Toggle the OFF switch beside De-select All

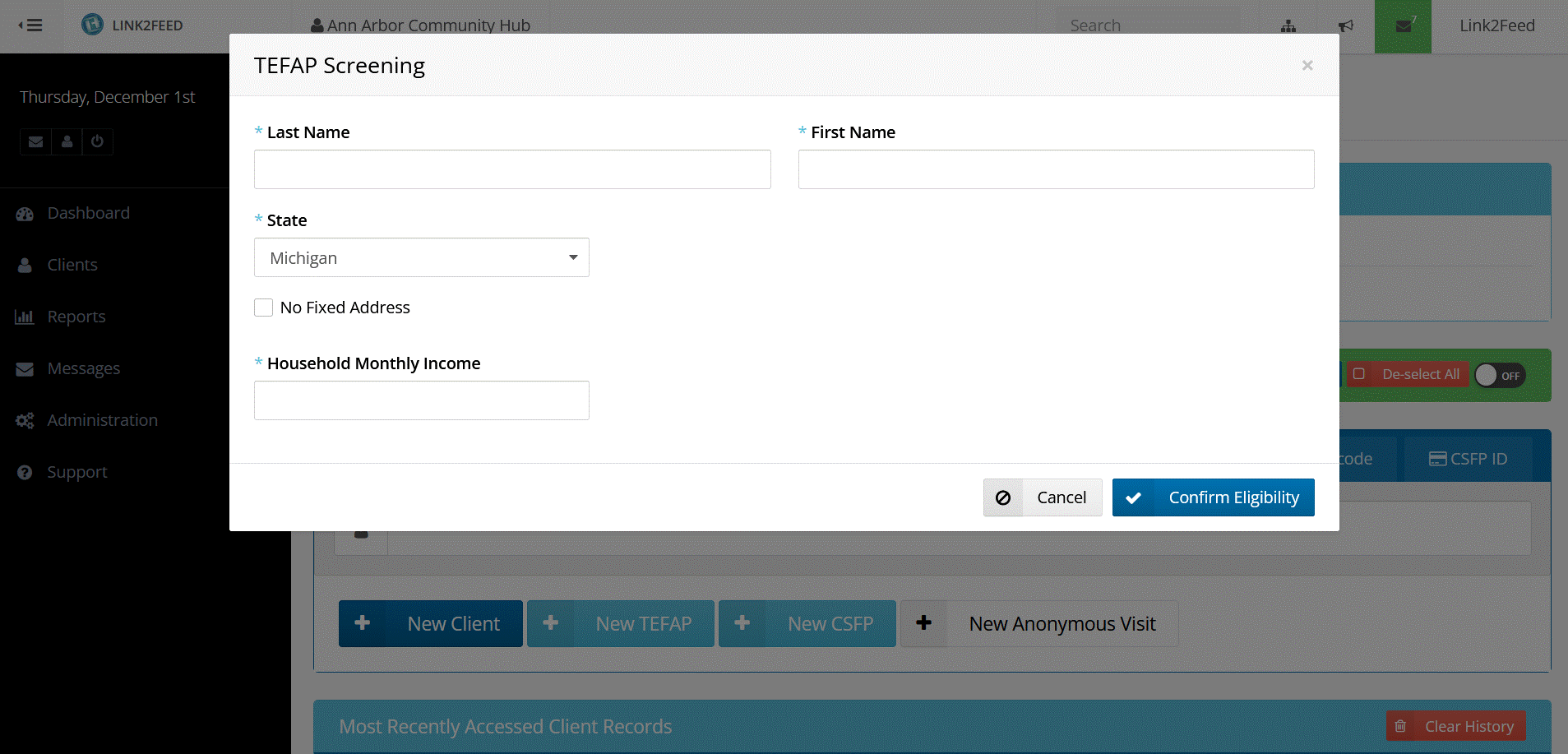pyautogui.click(x=1500, y=375)
